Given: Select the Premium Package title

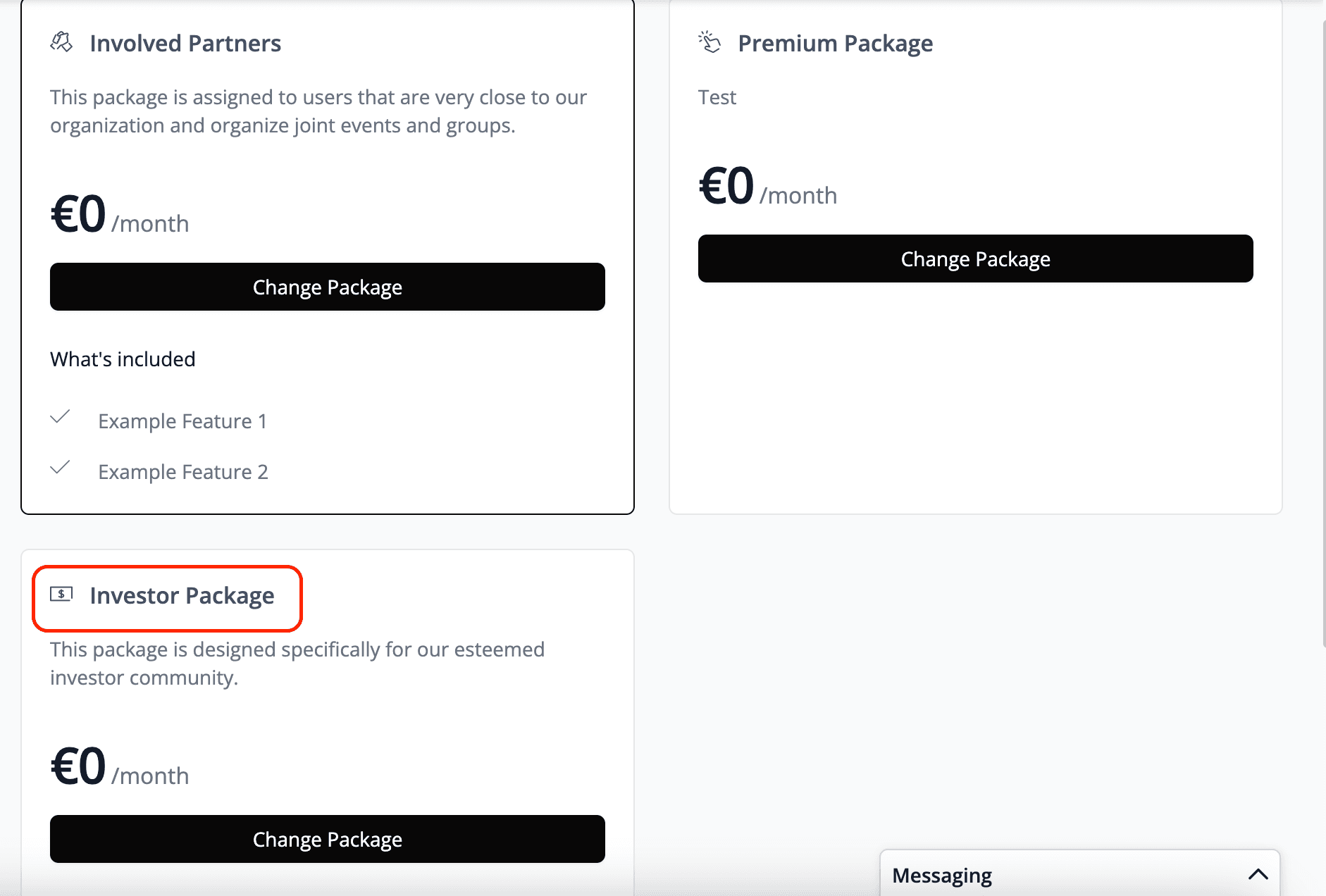Looking at the screenshot, I should (835, 44).
